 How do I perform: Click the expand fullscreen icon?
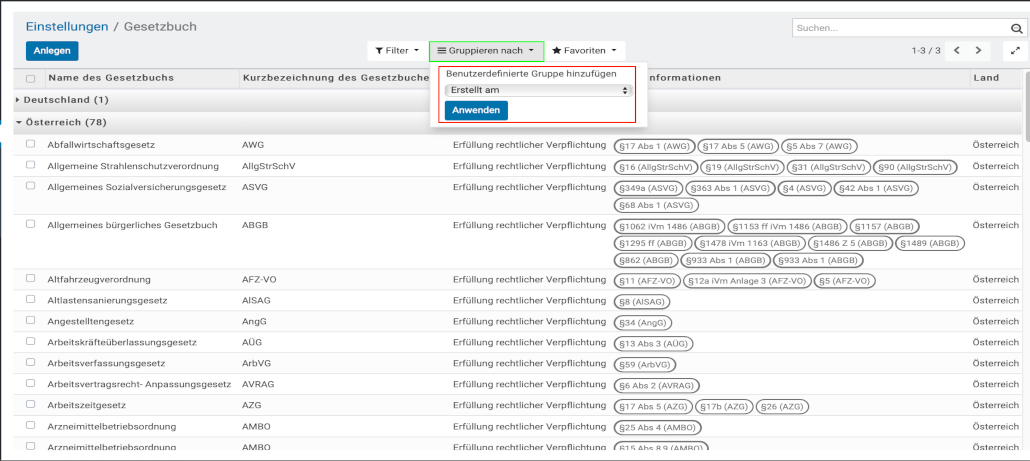1016,50
